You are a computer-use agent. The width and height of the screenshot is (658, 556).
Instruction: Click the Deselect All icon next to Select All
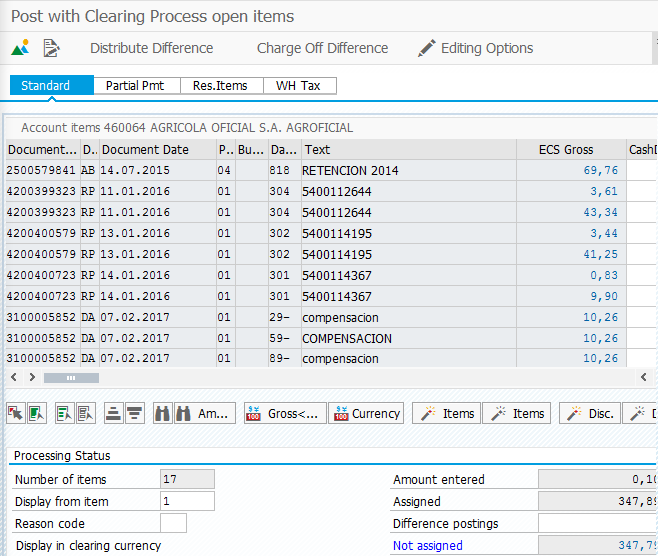36,413
